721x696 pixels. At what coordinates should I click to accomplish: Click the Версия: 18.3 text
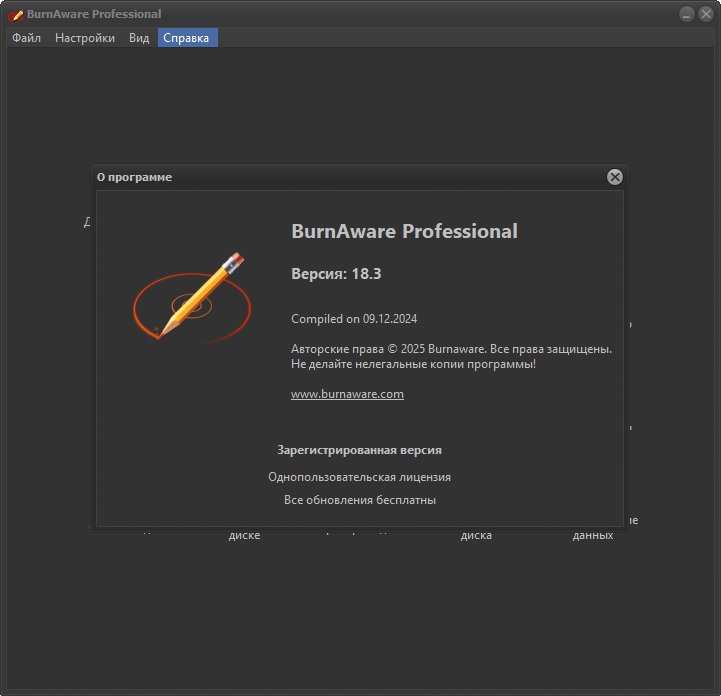(336, 274)
